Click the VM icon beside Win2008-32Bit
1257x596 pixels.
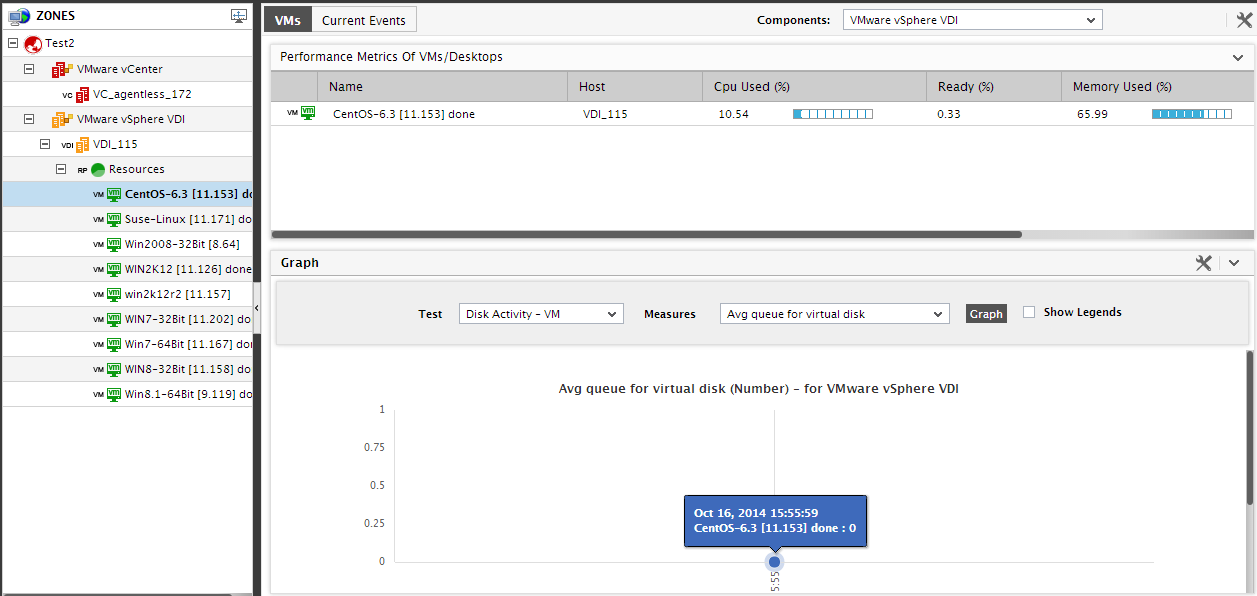pyautogui.click(x=114, y=244)
